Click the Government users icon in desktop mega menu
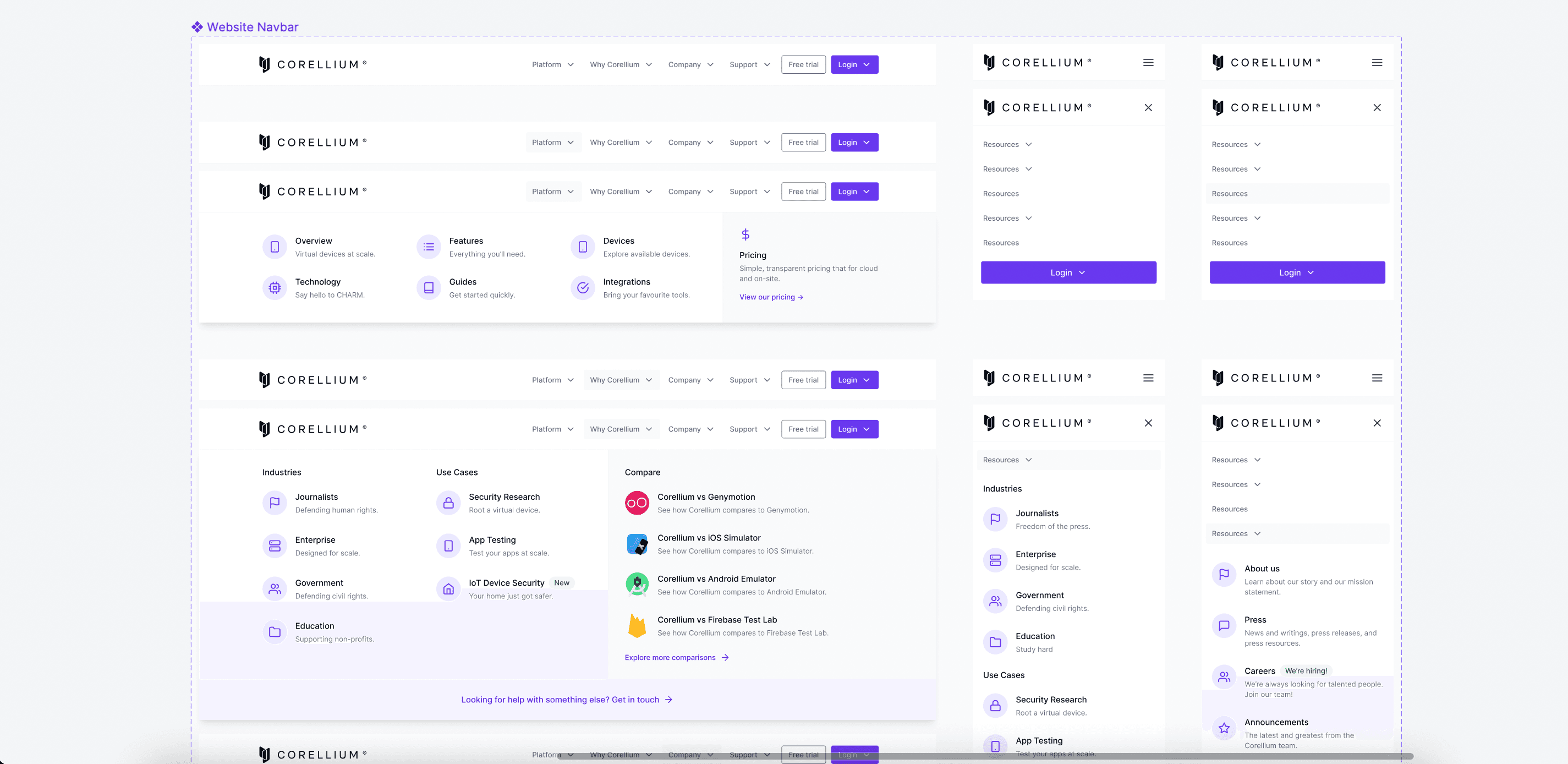The image size is (1568, 764). [275, 588]
